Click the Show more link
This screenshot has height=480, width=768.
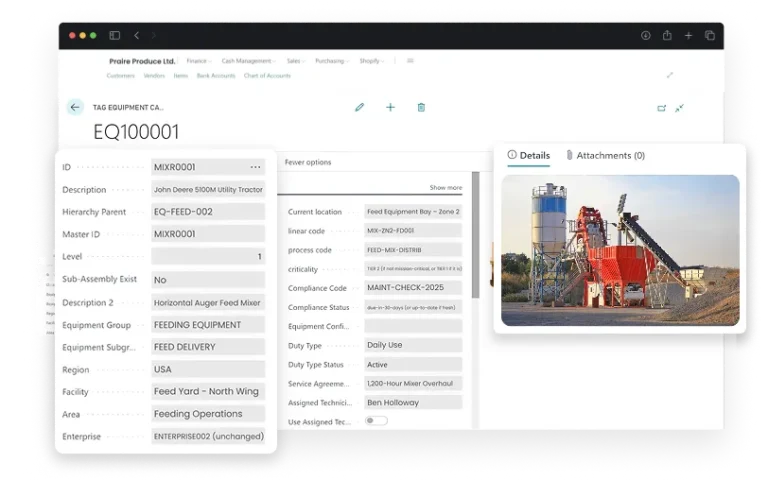[446, 188]
